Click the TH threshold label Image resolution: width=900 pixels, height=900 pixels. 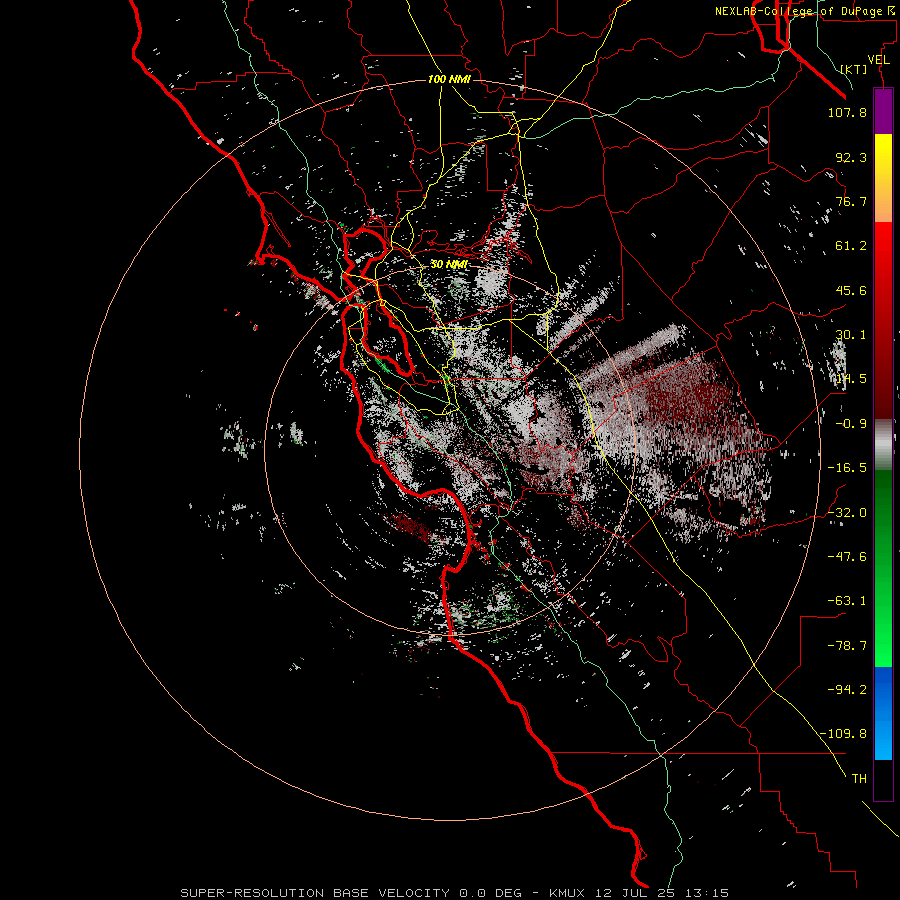[x=859, y=779]
